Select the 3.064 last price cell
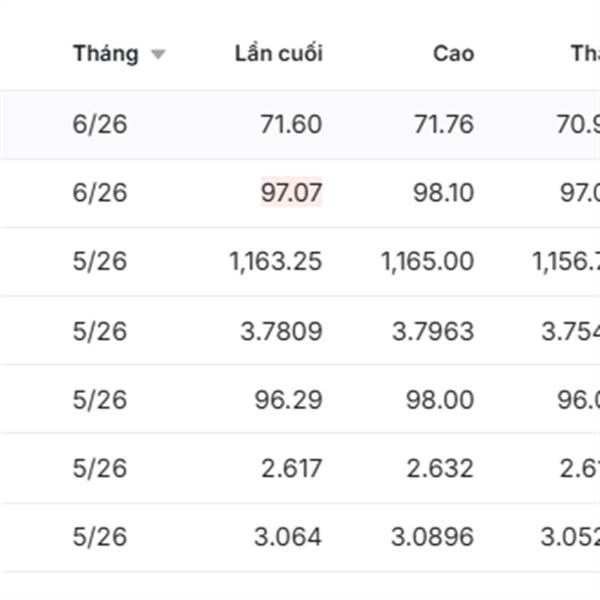 [287, 537]
